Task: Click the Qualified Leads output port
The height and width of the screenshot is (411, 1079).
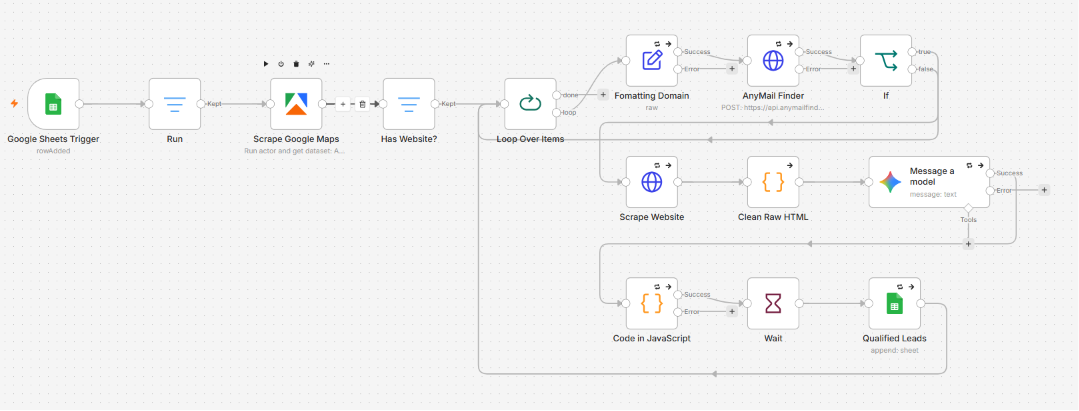Action: pyautogui.click(x=921, y=303)
